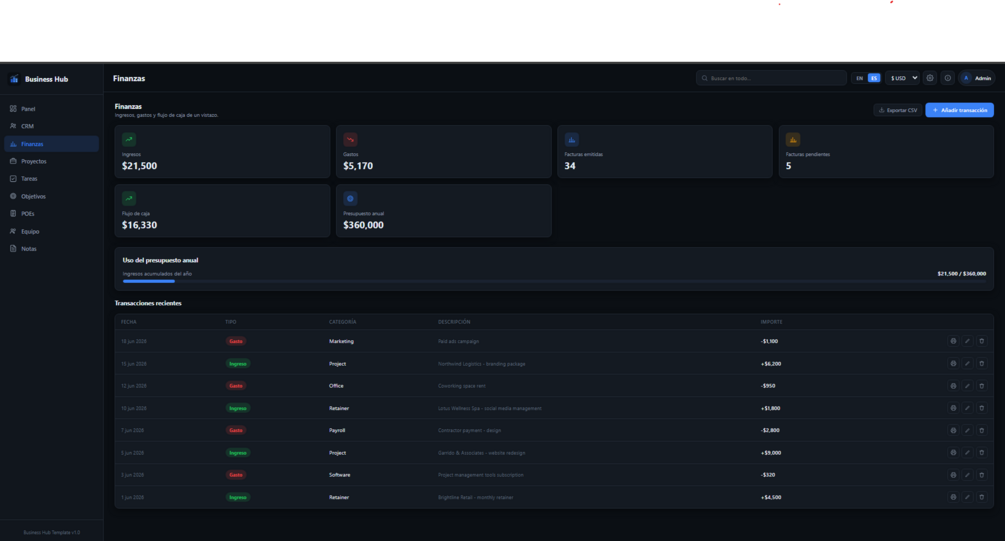Delete the Marketing -$1,100 transaction

pyautogui.click(x=981, y=341)
